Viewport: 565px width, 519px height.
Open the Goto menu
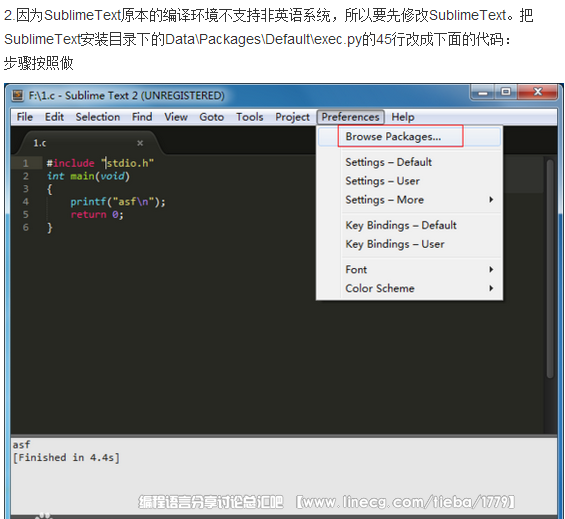(212, 117)
